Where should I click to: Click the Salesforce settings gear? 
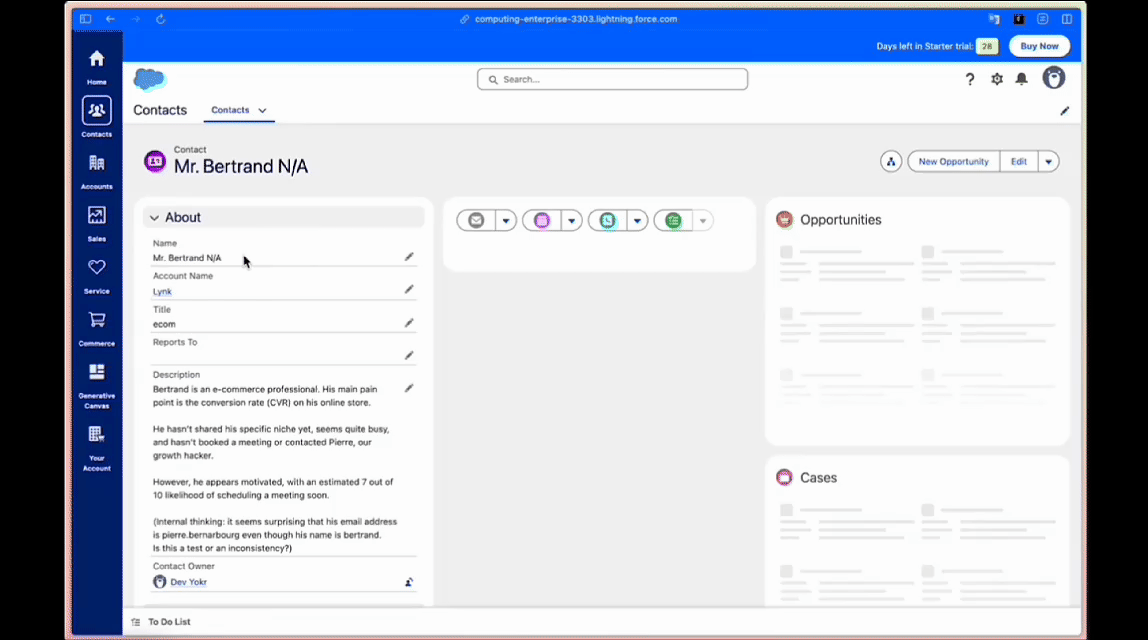(996, 78)
